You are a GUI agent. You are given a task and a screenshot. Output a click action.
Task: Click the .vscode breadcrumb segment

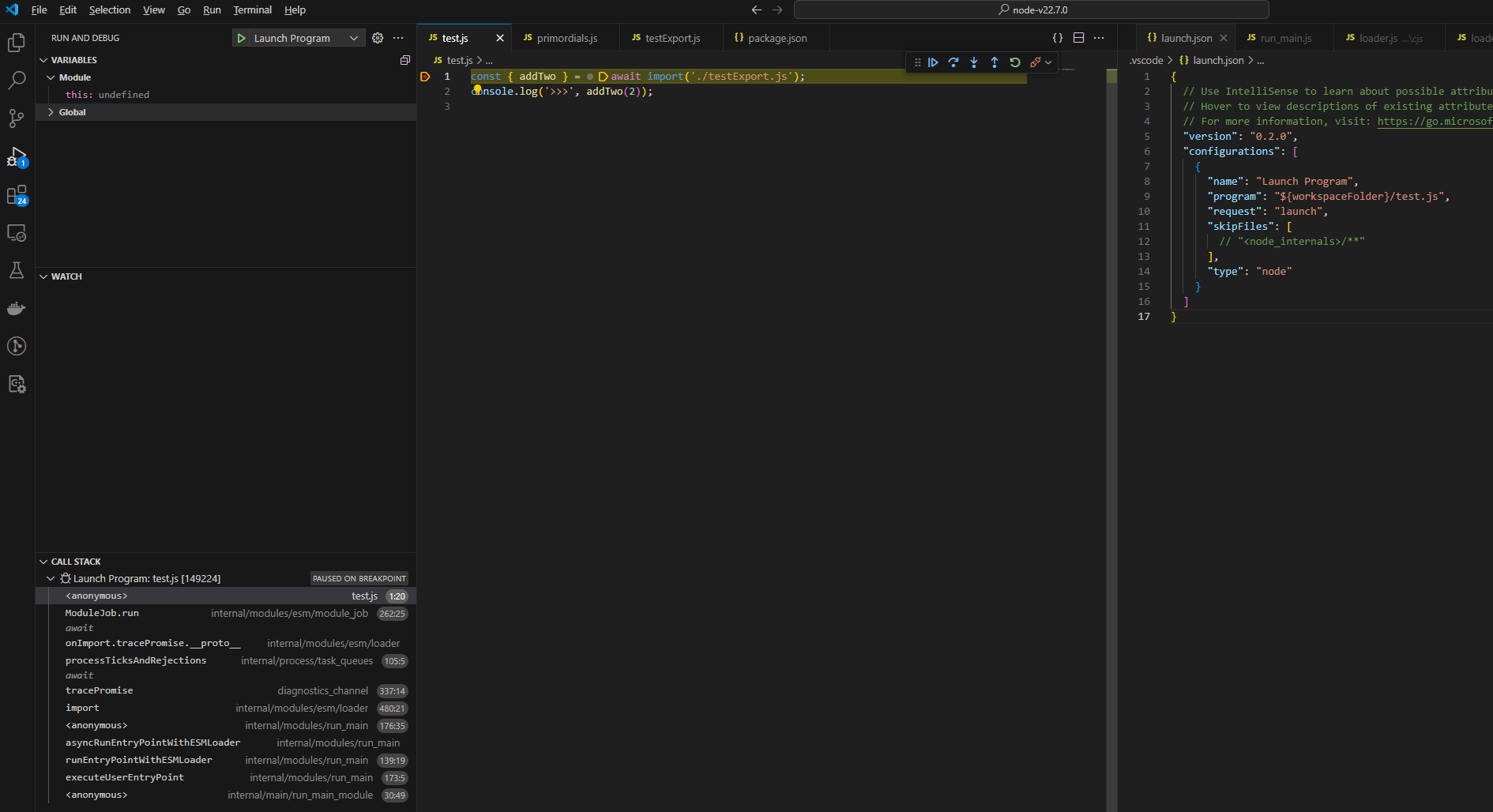(1146, 61)
